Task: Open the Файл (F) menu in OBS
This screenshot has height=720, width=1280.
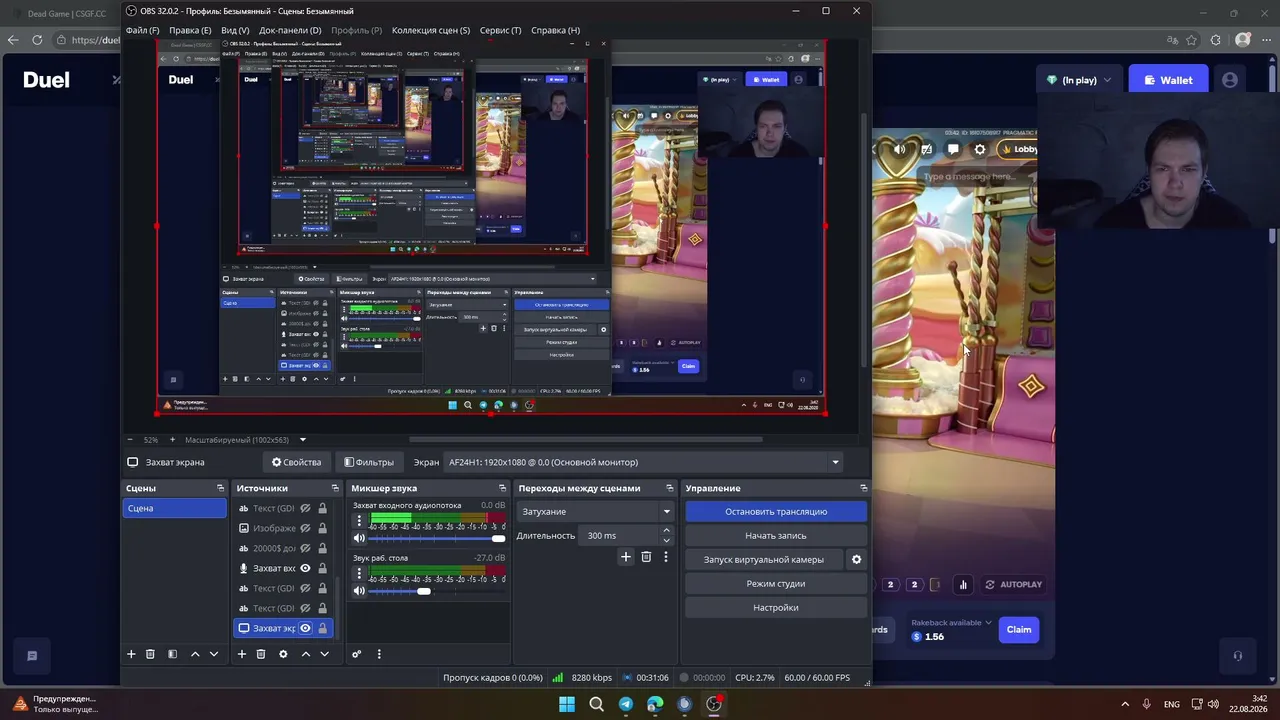Action: 142,30
